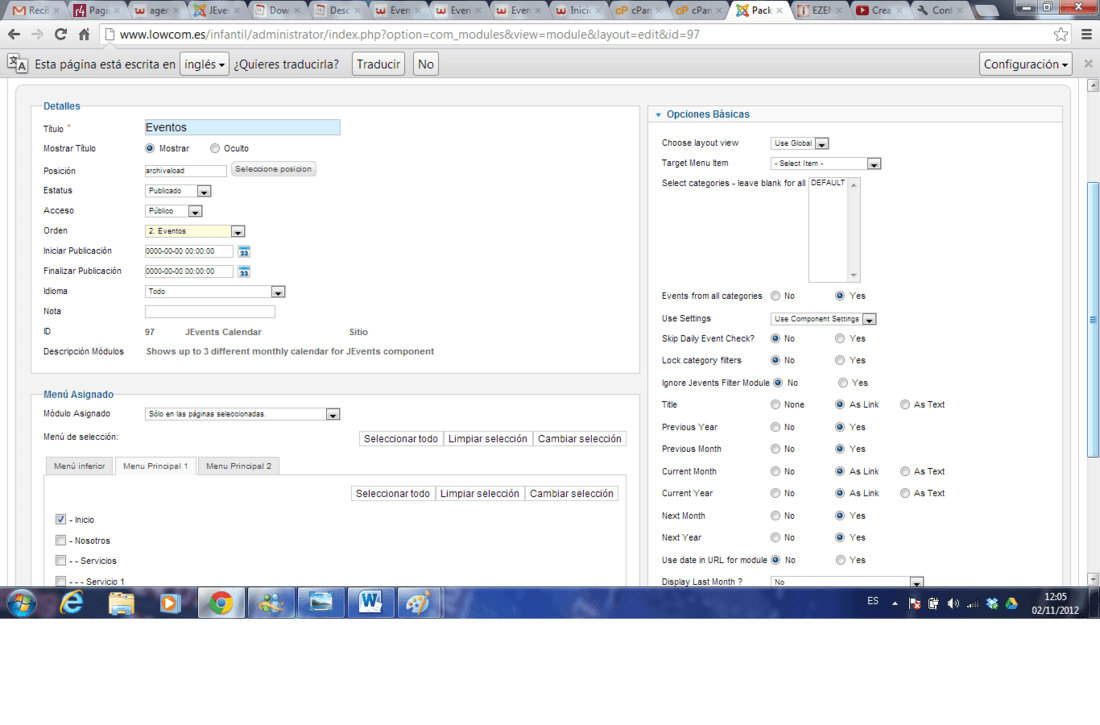Set Title to As Text

click(905, 404)
